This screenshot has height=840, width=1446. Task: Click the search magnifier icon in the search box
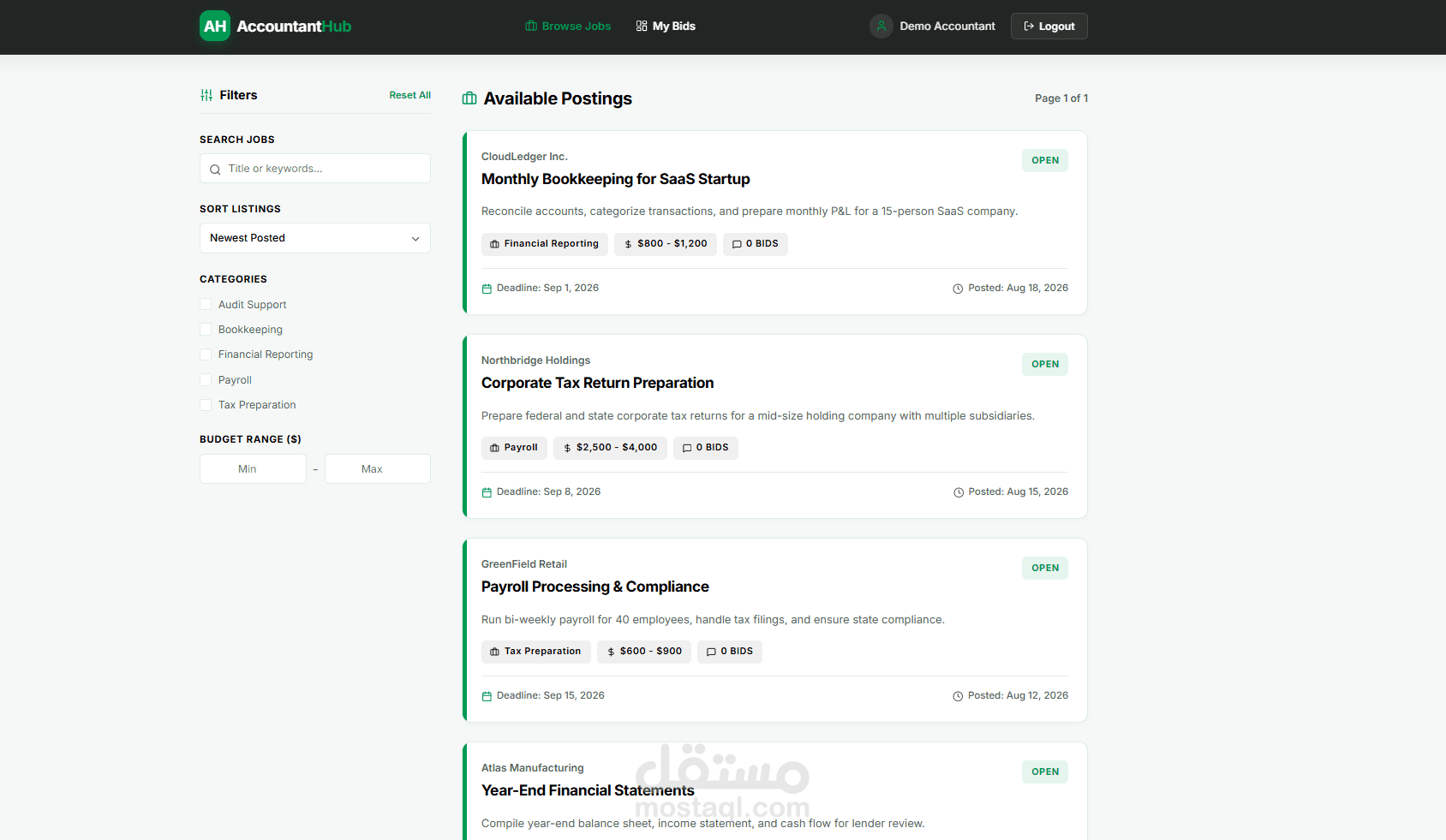(x=216, y=170)
